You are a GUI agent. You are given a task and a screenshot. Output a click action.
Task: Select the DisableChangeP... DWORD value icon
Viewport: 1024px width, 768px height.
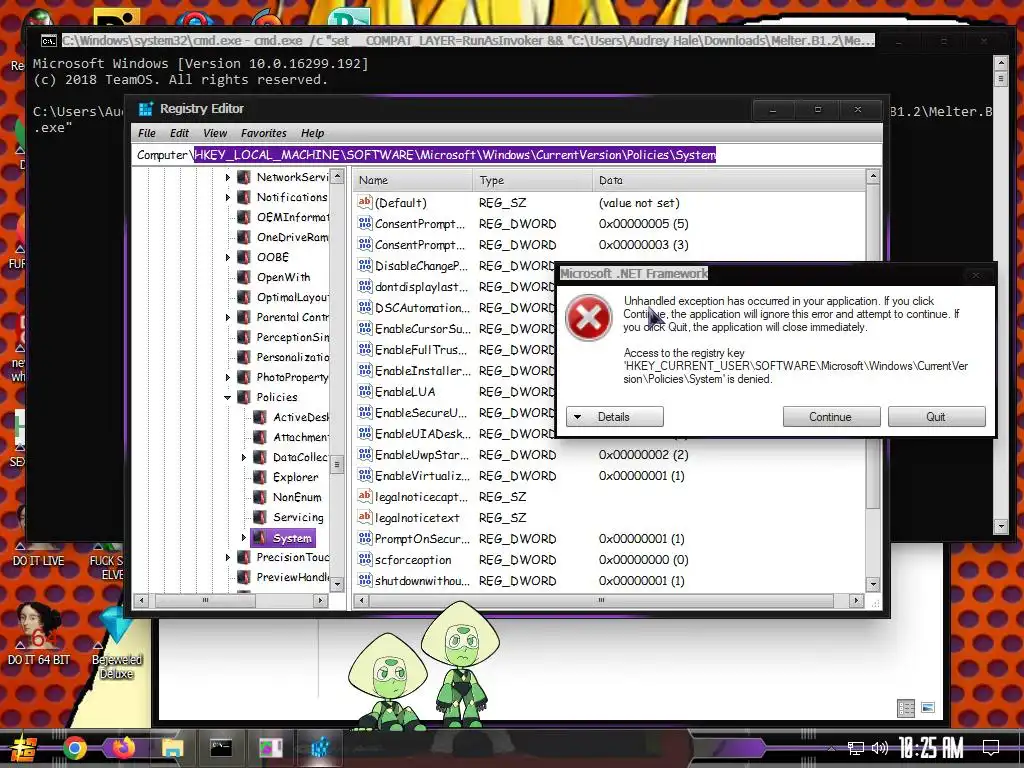coord(365,266)
